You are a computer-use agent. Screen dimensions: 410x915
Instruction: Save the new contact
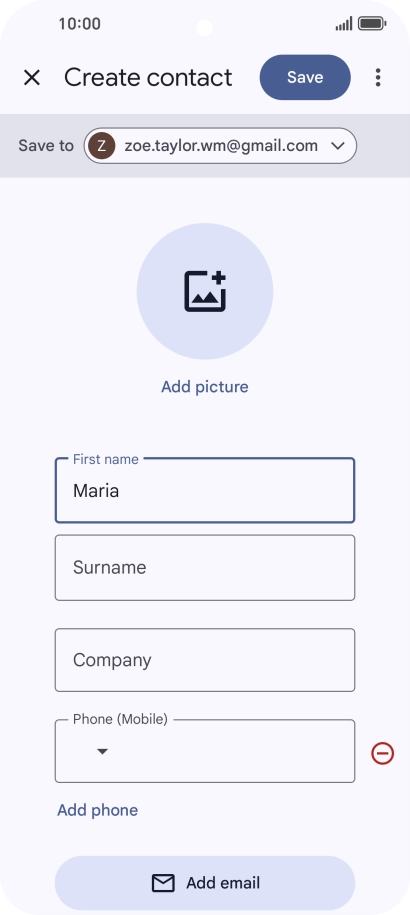[x=305, y=78]
